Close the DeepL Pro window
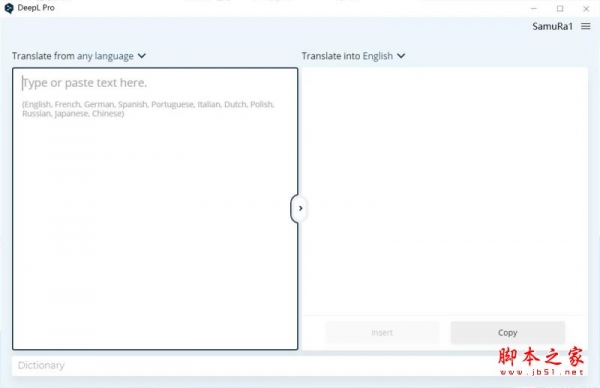600x388 pixels. pyautogui.click(x=586, y=8)
